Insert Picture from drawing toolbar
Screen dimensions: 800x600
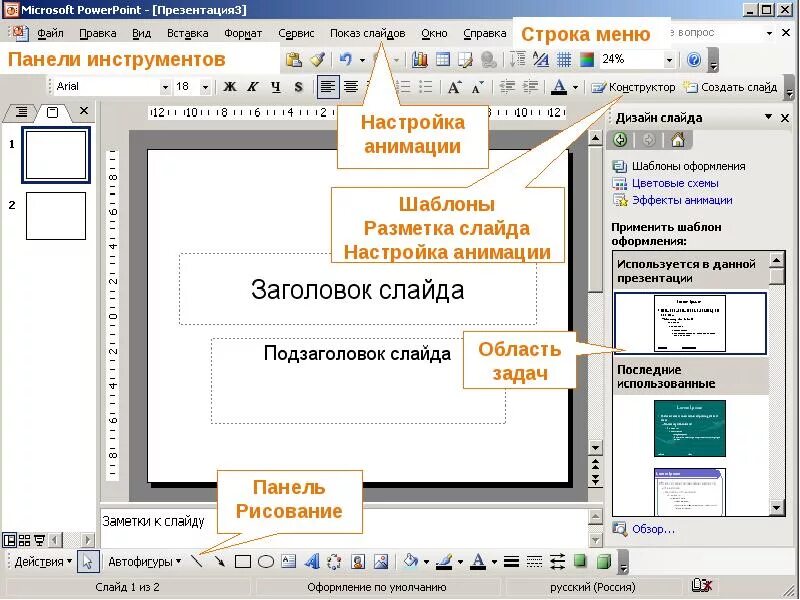pos(381,562)
